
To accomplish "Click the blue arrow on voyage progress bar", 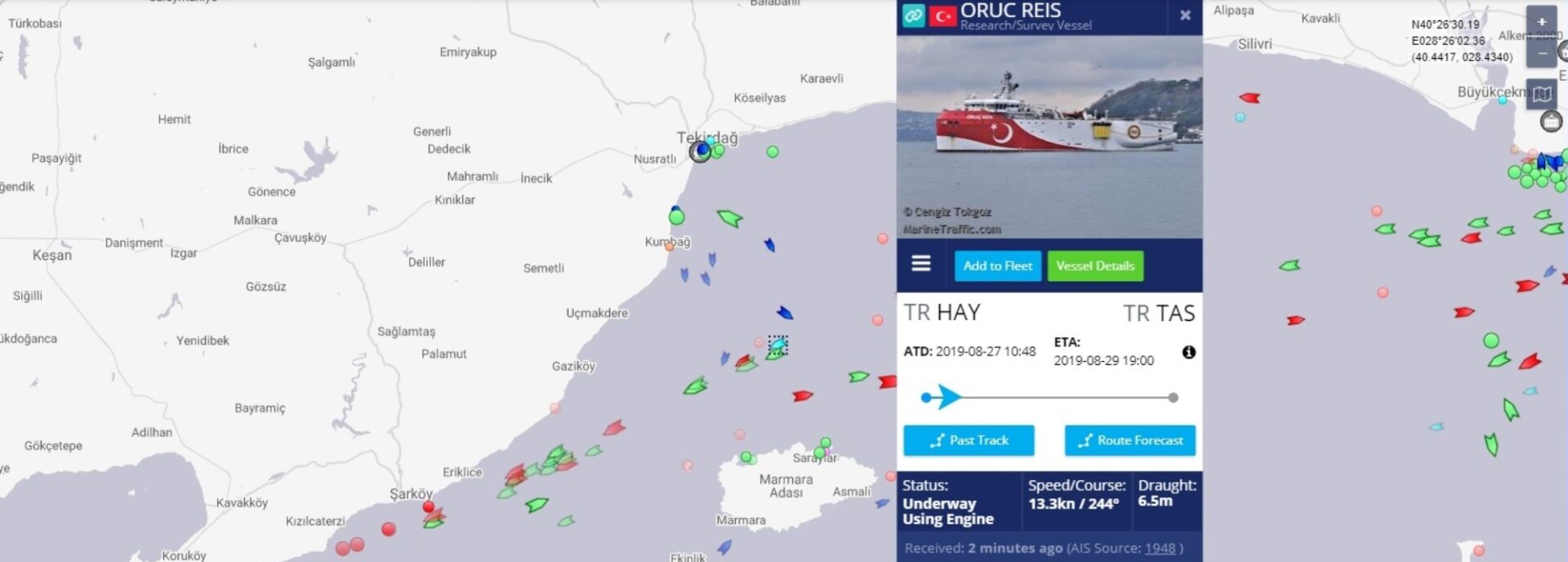I will pos(948,397).
